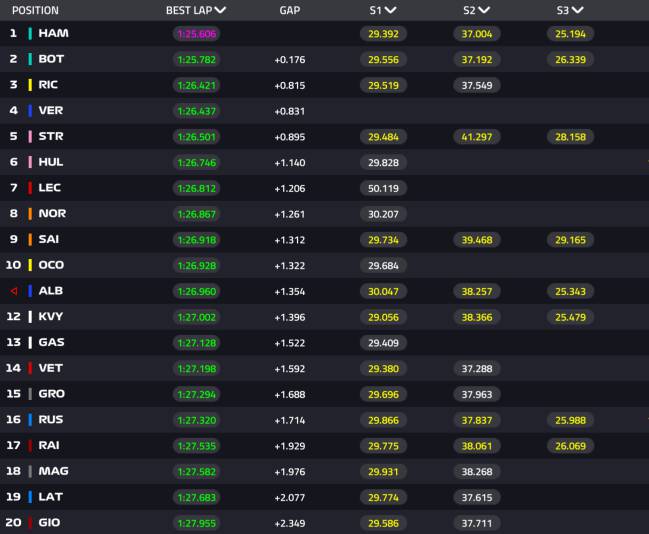Click RUS's gap value +1.714
Screen dimensions: 649x534
click(290, 420)
